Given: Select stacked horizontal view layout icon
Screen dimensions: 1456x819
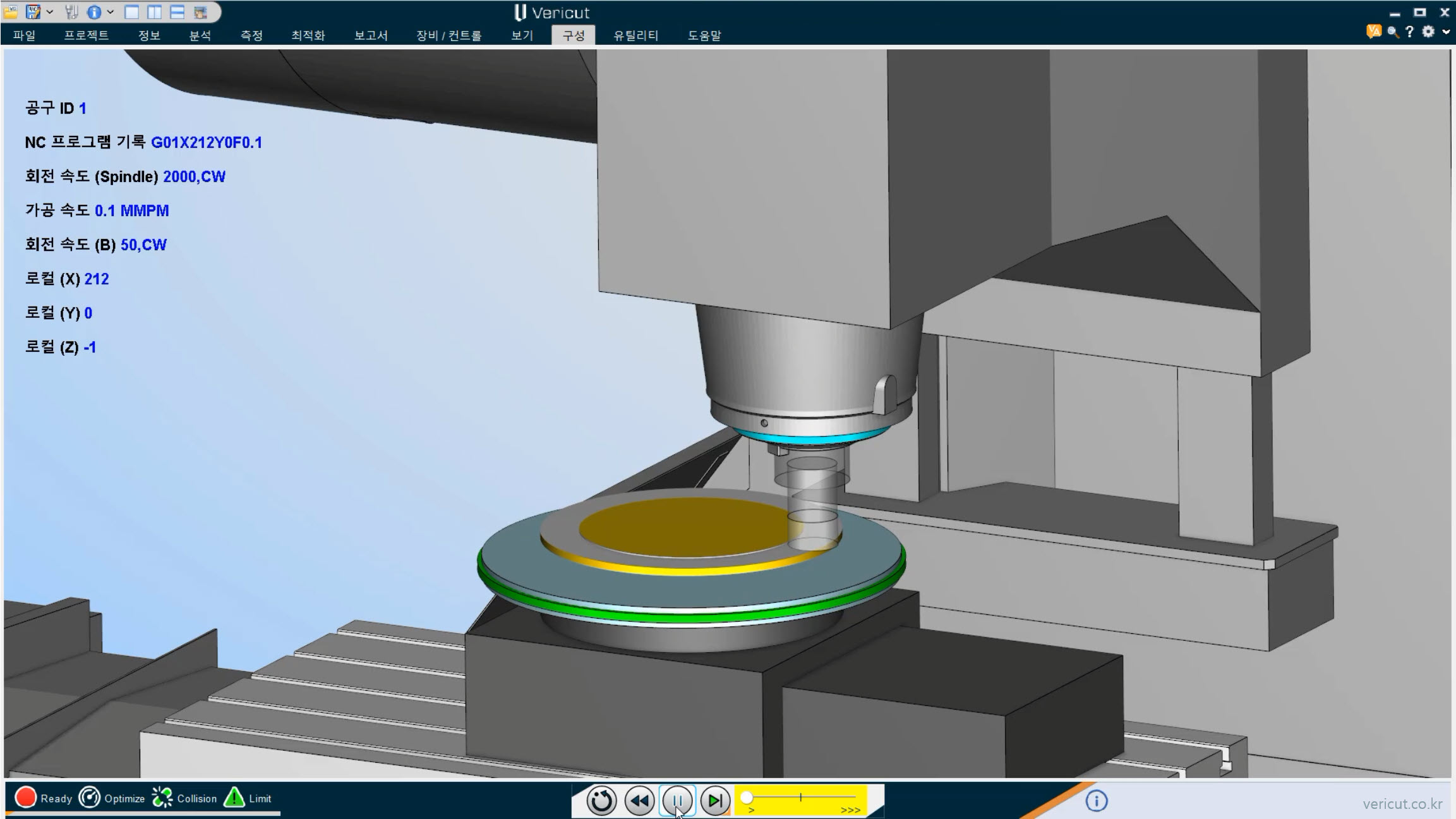Looking at the screenshot, I should 177,12.
